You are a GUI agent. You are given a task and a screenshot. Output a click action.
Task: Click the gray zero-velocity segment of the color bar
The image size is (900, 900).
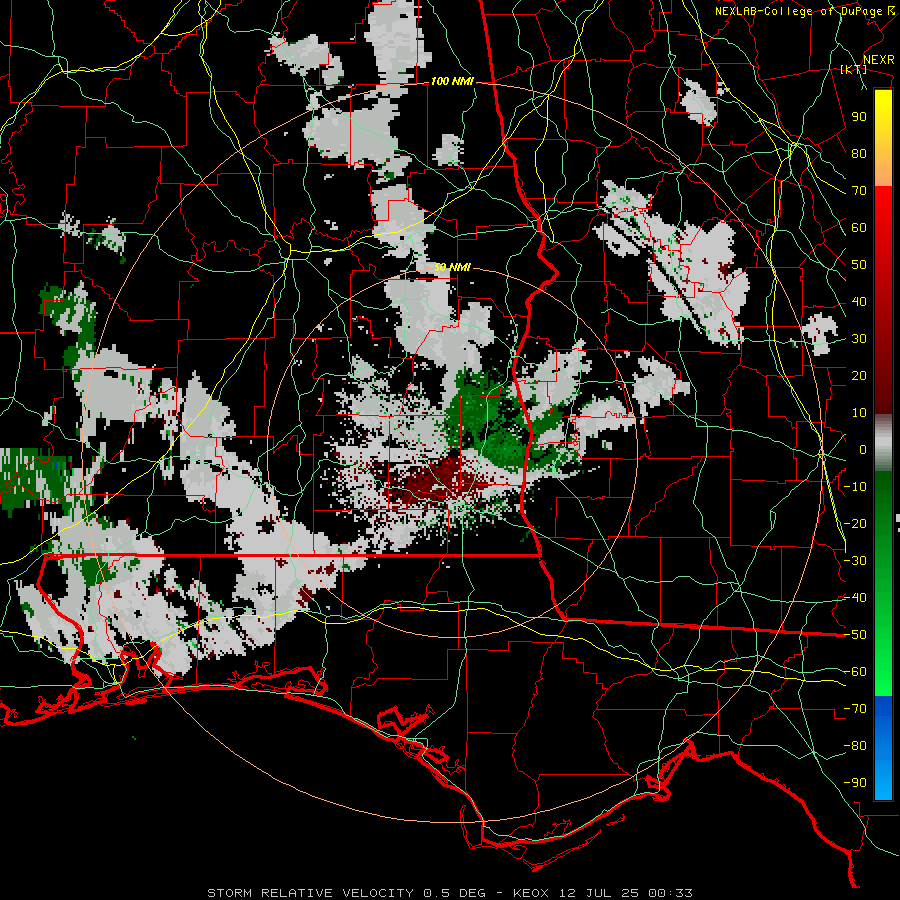[883, 443]
